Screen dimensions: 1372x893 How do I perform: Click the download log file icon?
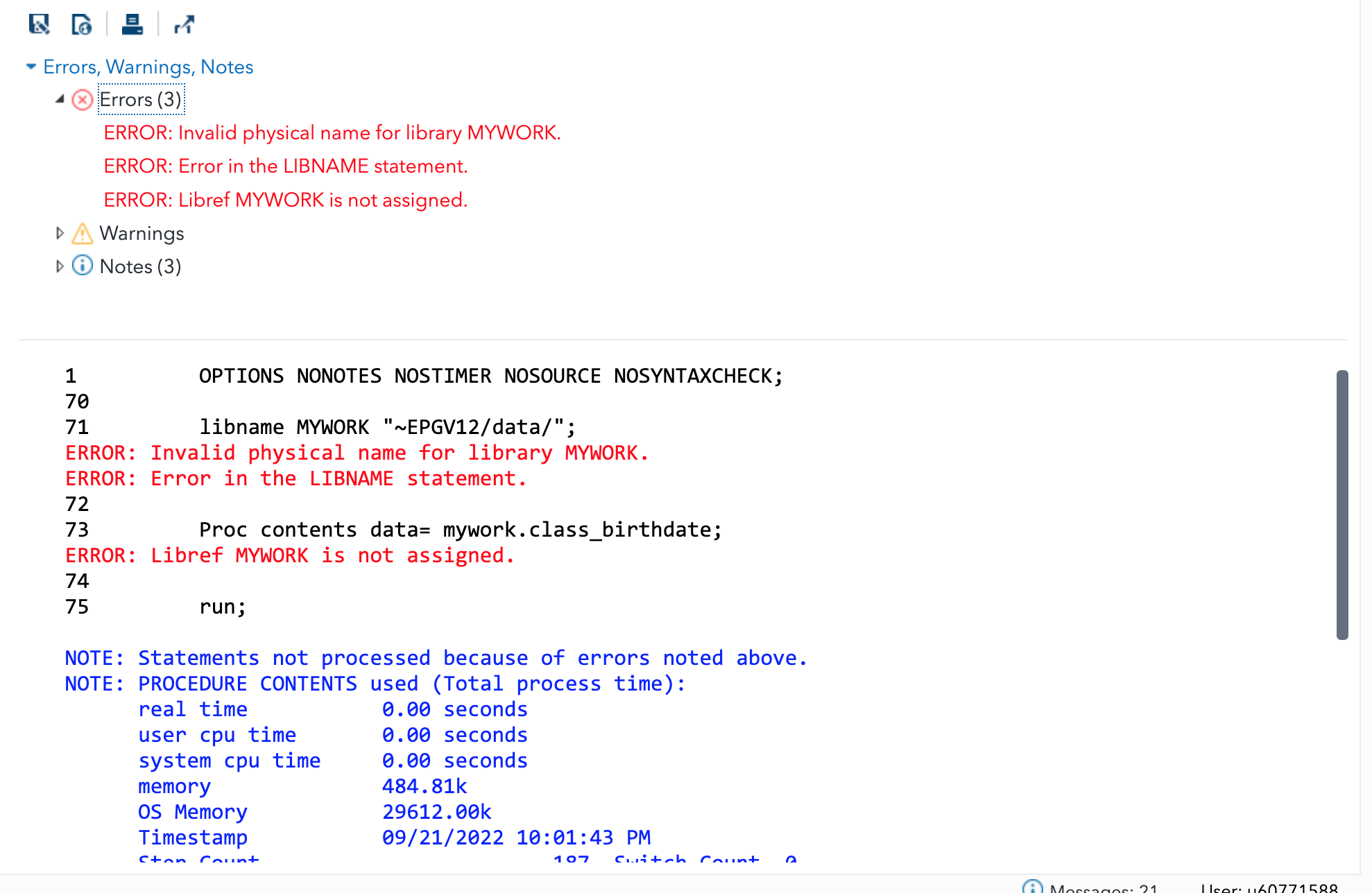point(39,25)
